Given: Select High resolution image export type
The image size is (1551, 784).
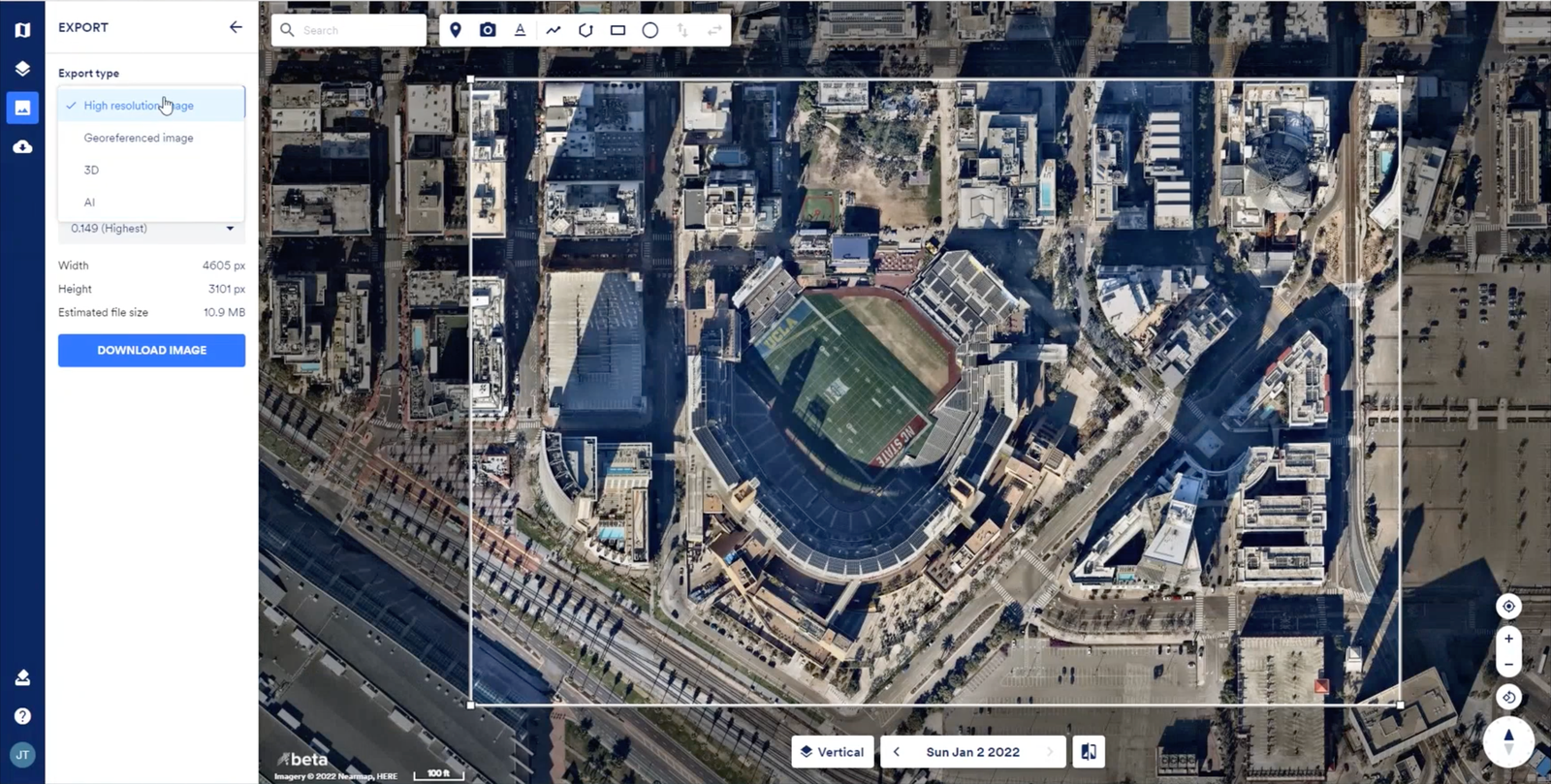Looking at the screenshot, I should [x=139, y=106].
